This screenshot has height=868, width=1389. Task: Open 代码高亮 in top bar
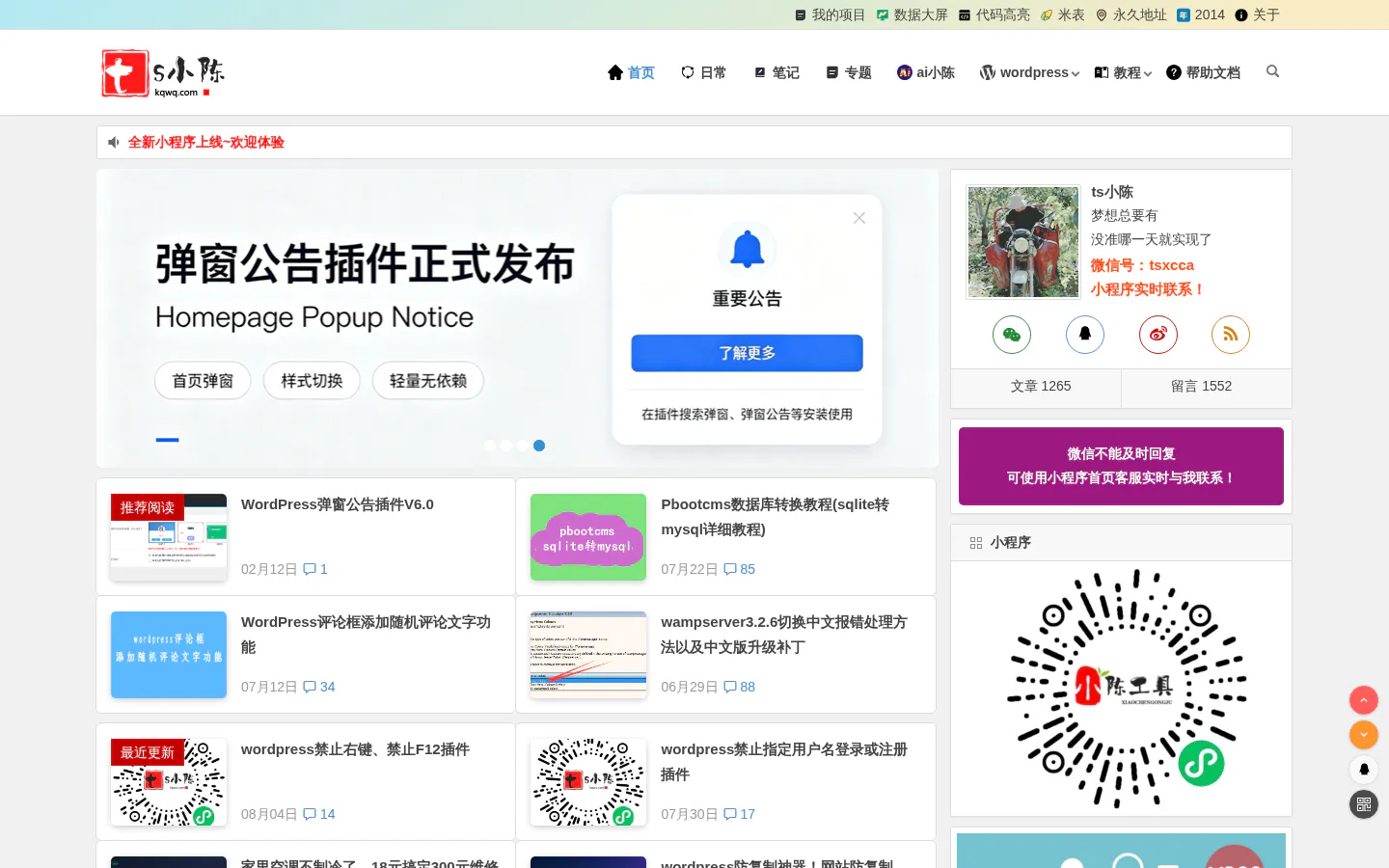tap(994, 14)
